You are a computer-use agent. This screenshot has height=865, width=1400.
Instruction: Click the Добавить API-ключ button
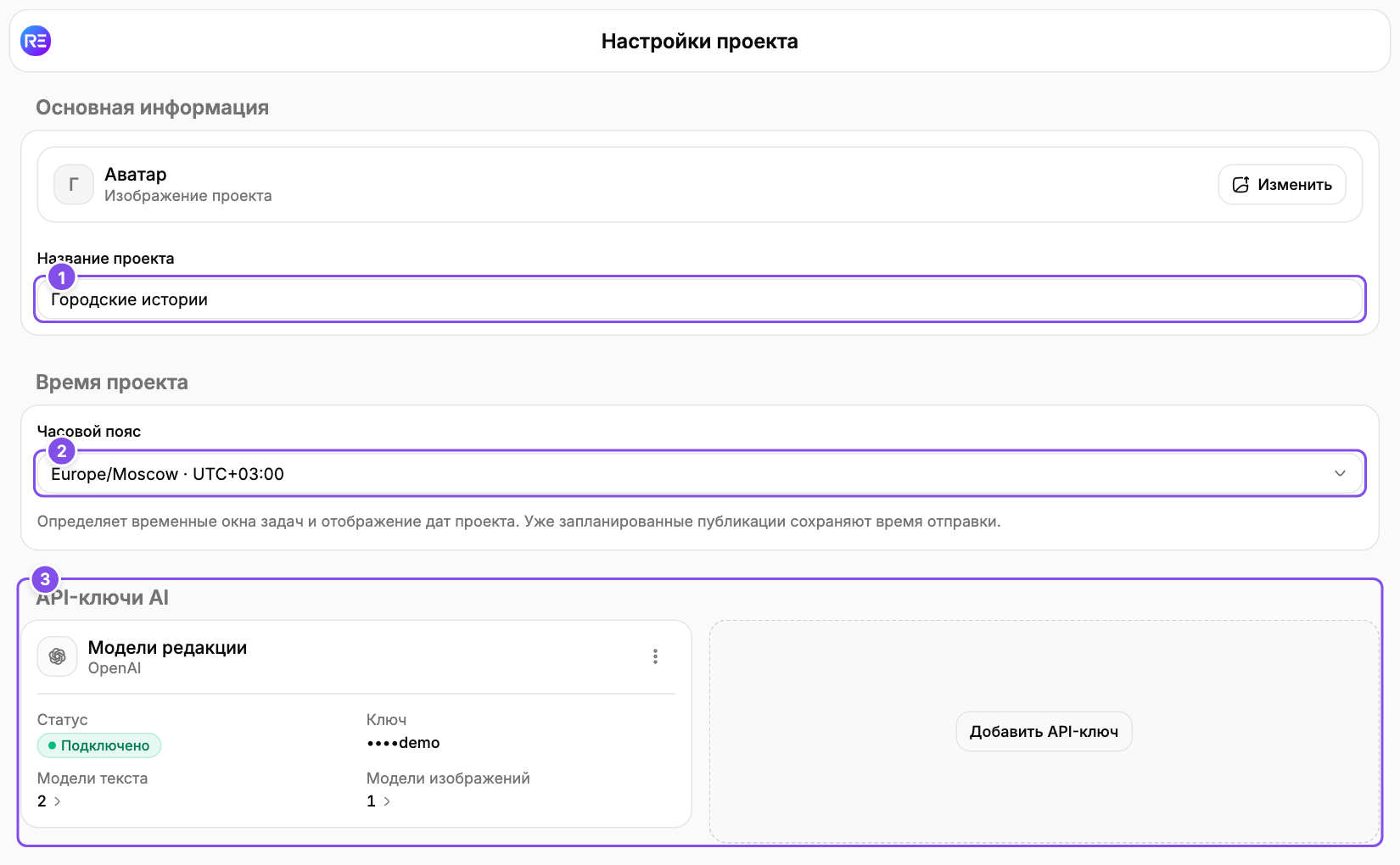tap(1044, 732)
